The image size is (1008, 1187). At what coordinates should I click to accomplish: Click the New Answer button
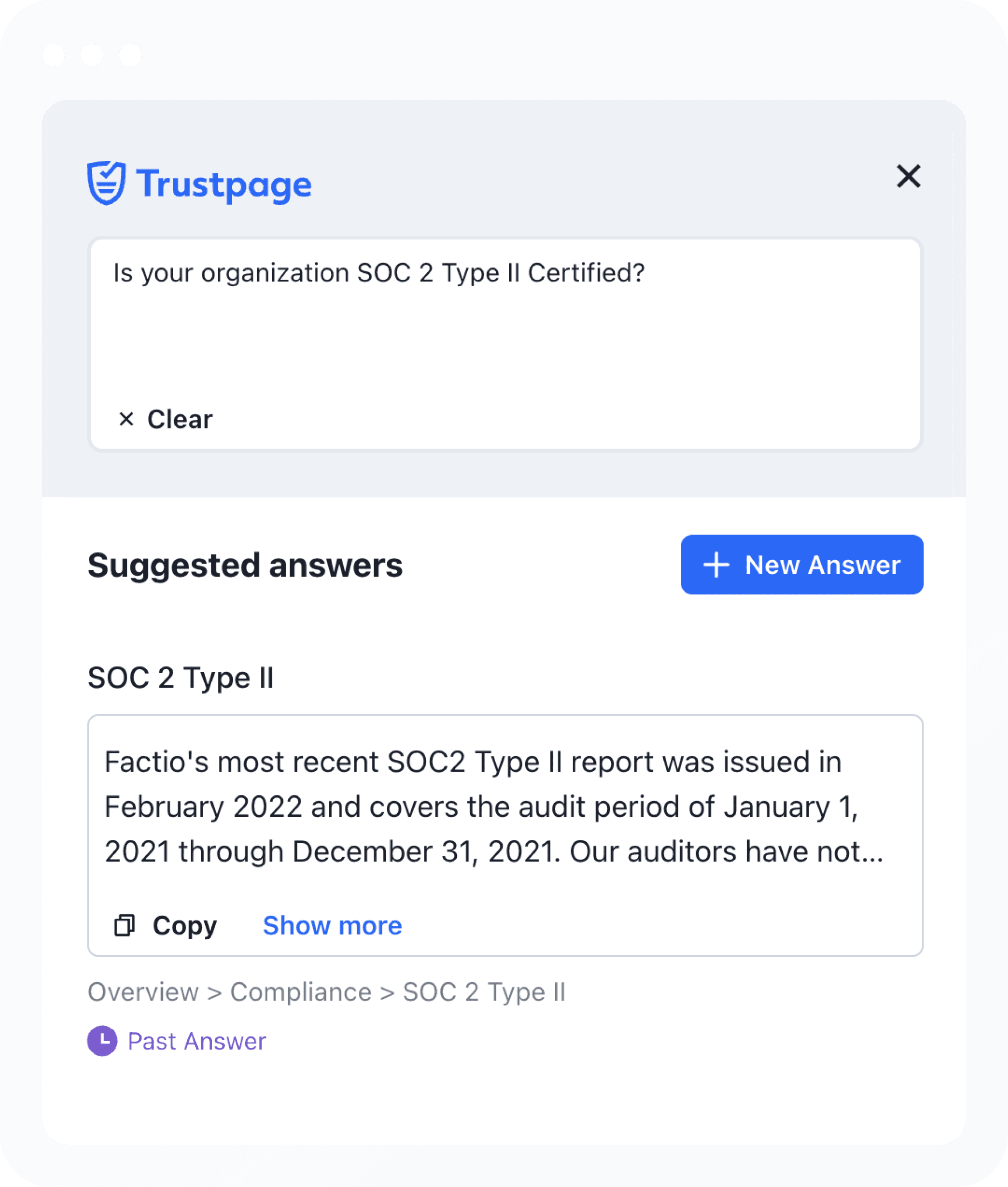[x=801, y=565]
